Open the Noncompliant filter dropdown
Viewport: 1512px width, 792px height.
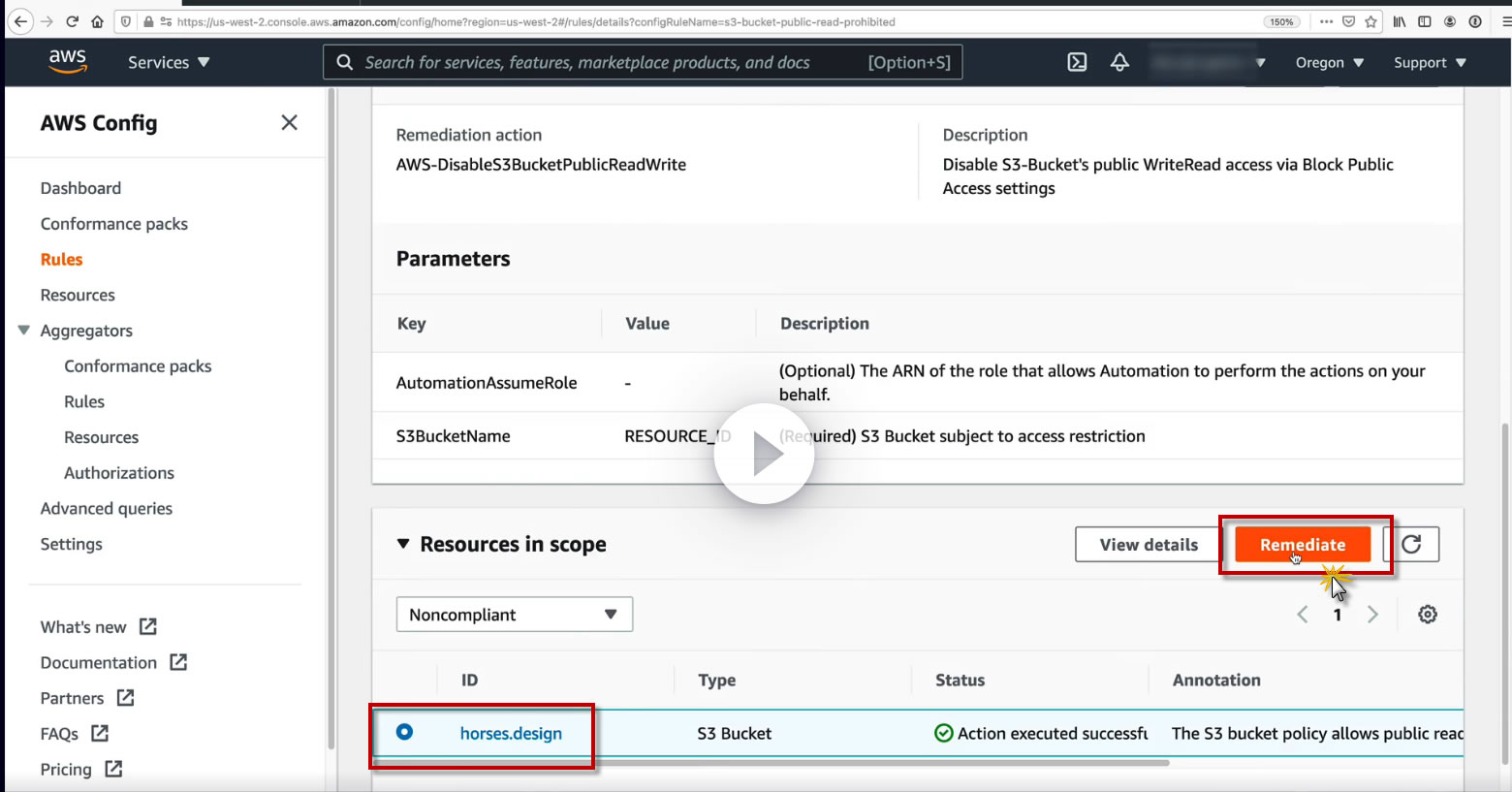pyautogui.click(x=514, y=615)
